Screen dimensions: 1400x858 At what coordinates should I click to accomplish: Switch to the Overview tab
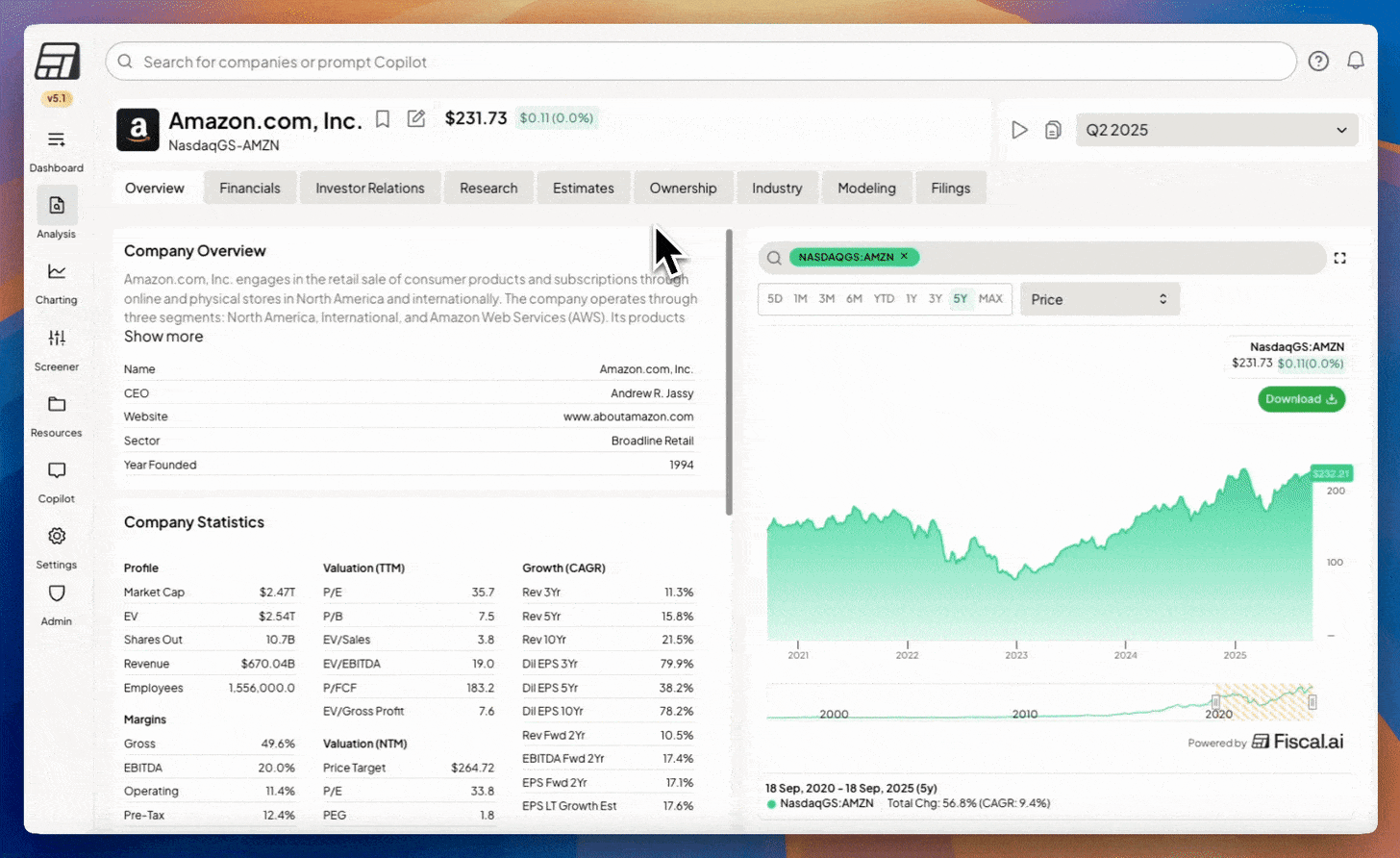155,189
